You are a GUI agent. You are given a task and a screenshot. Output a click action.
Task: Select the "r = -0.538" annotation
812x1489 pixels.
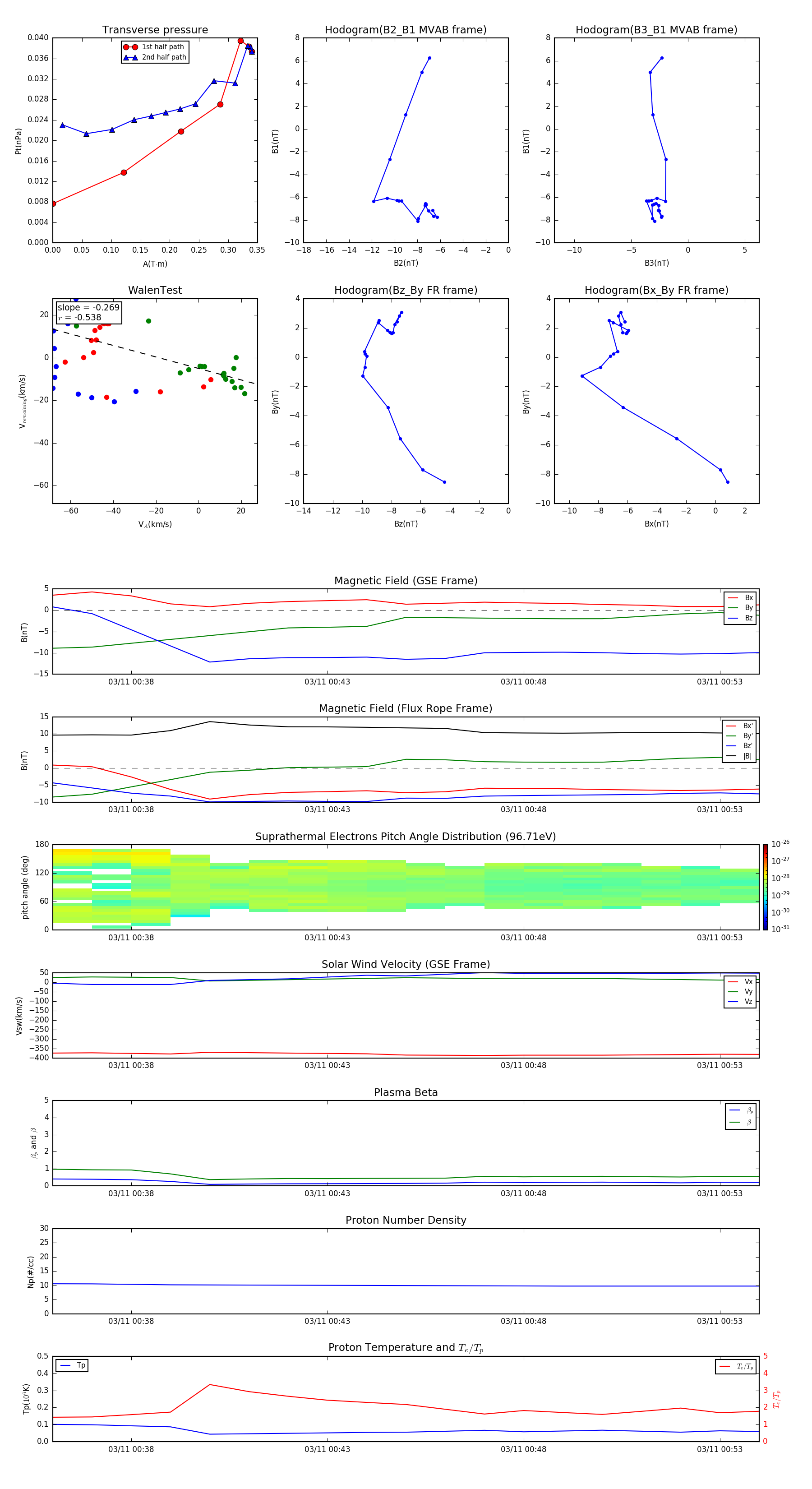click(x=80, y=318)
